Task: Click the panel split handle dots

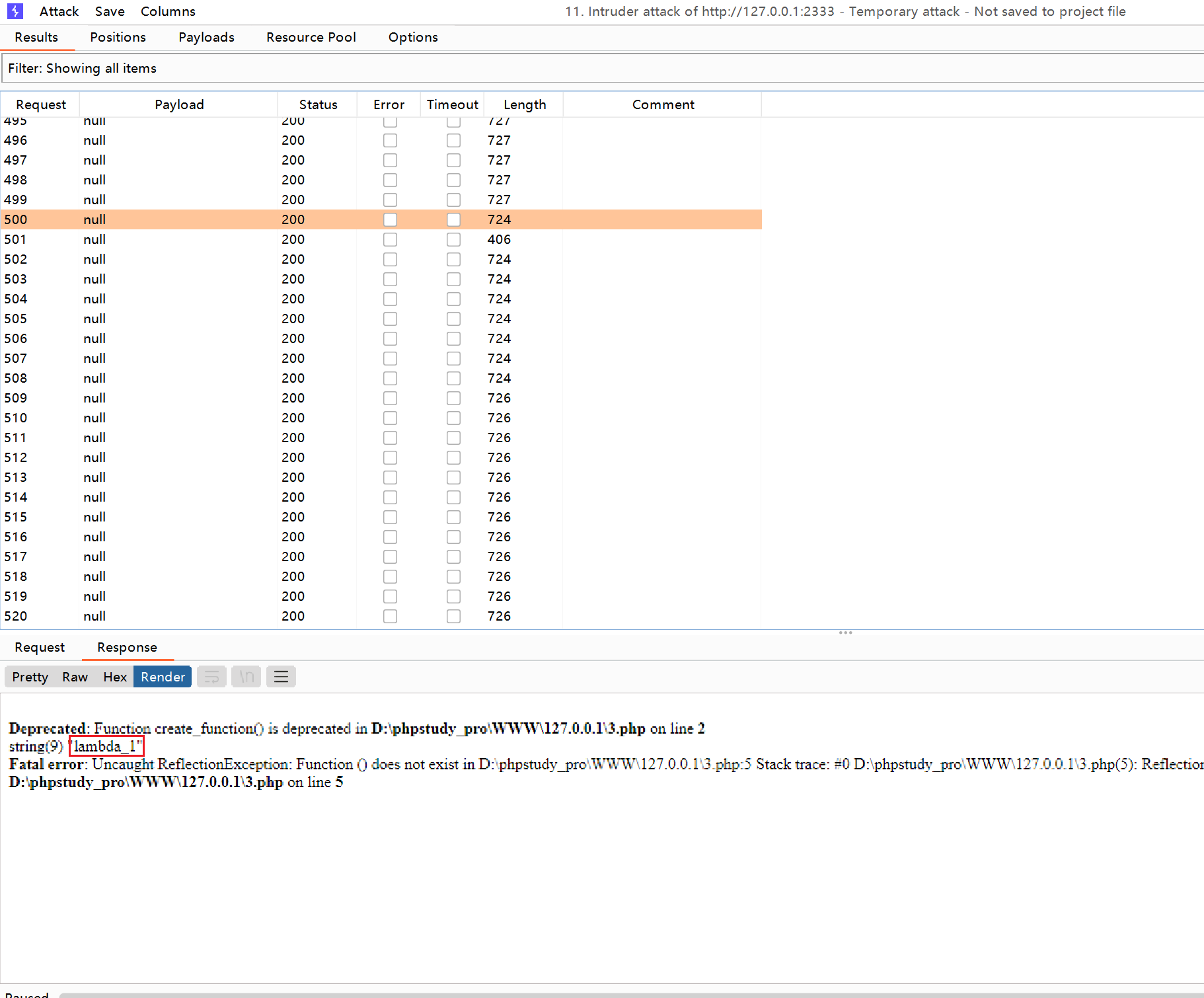Action: tap(845, 633)
